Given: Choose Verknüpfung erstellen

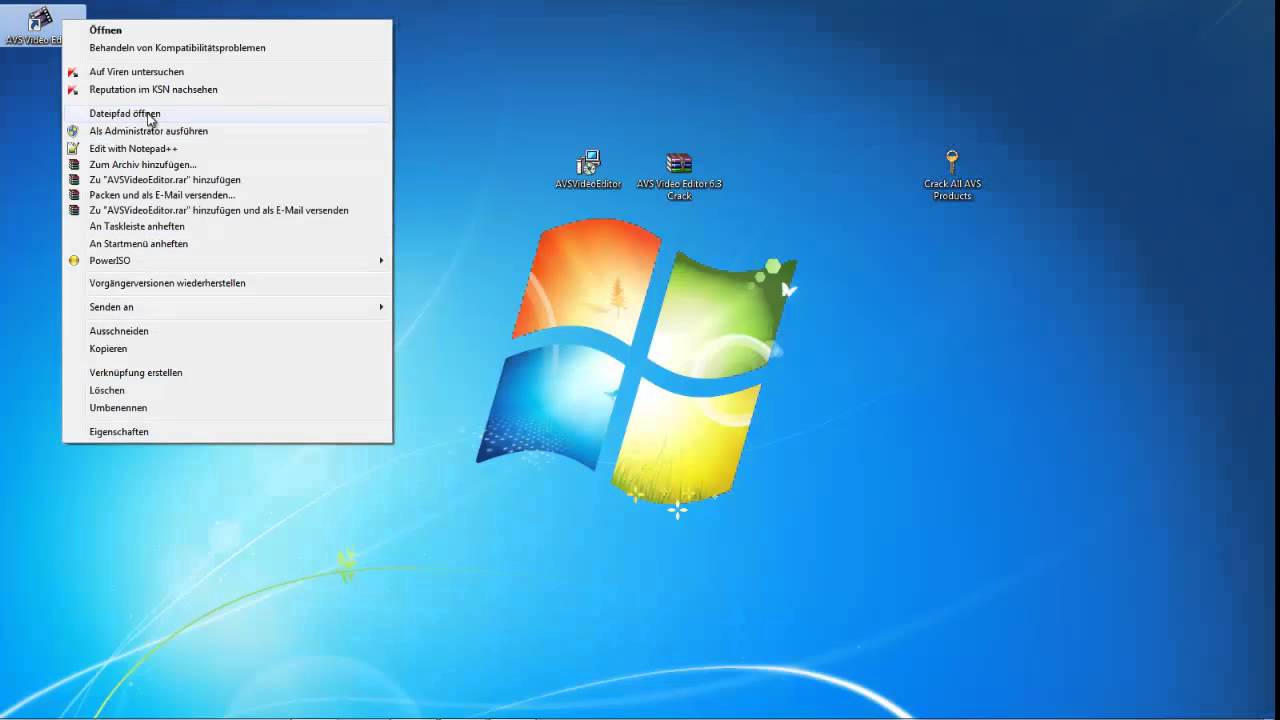Looking at the screenshot, I should click(x=227, y=373).
